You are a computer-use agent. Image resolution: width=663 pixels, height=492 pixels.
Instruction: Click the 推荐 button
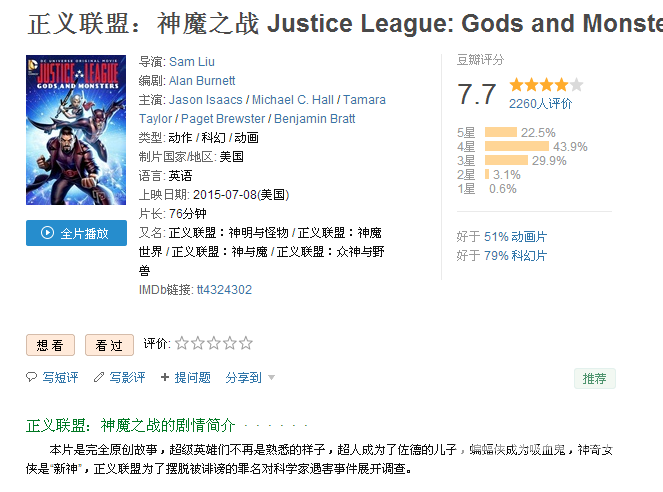[x=595, y=378]
